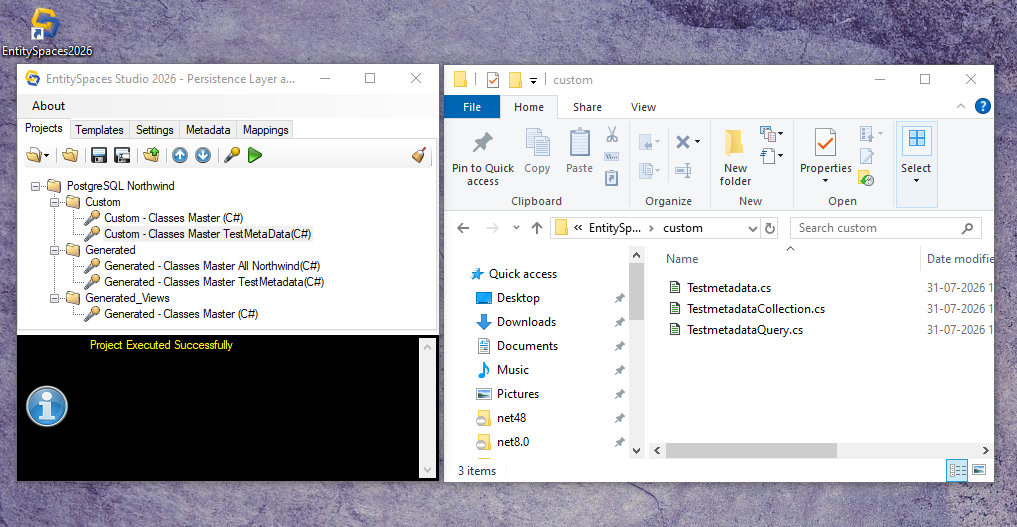Switch to the Settings tab
Image resolution: width=1017 pixels, height=527 pixels.
click(x=154, y=130)
